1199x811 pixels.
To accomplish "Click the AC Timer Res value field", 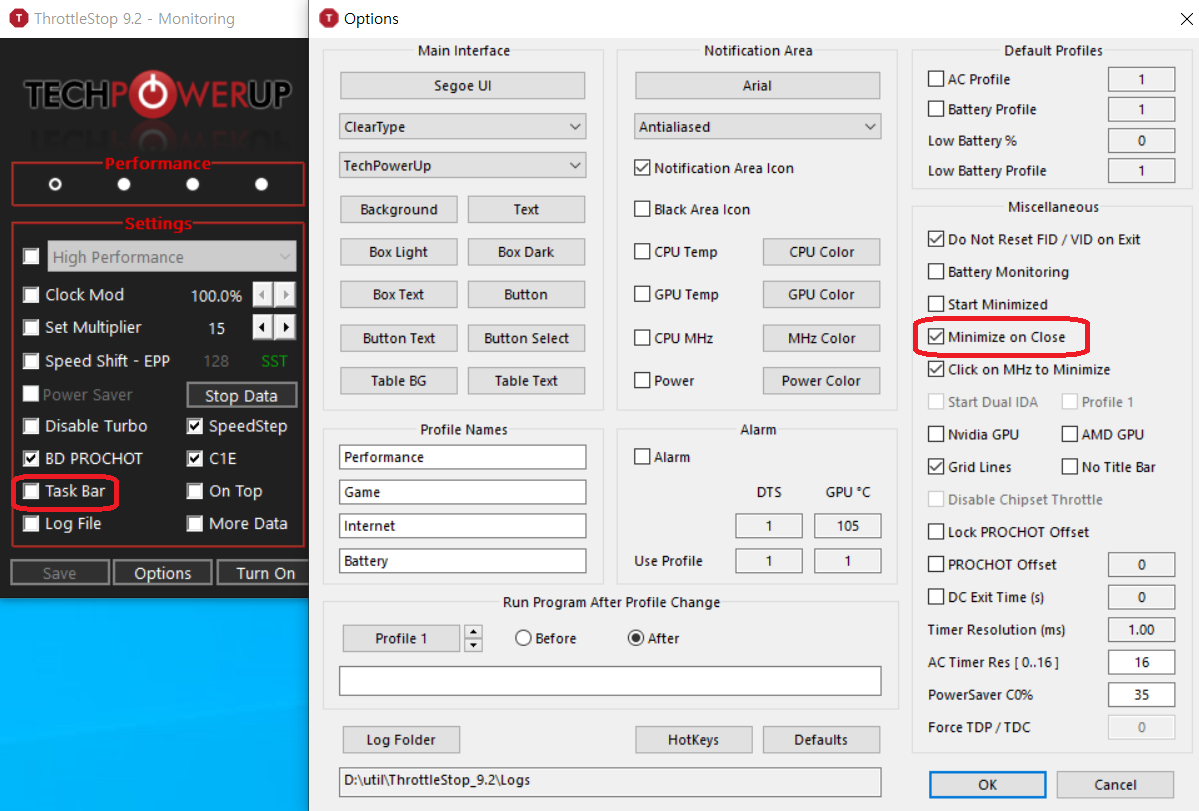I will point(1141,662).
